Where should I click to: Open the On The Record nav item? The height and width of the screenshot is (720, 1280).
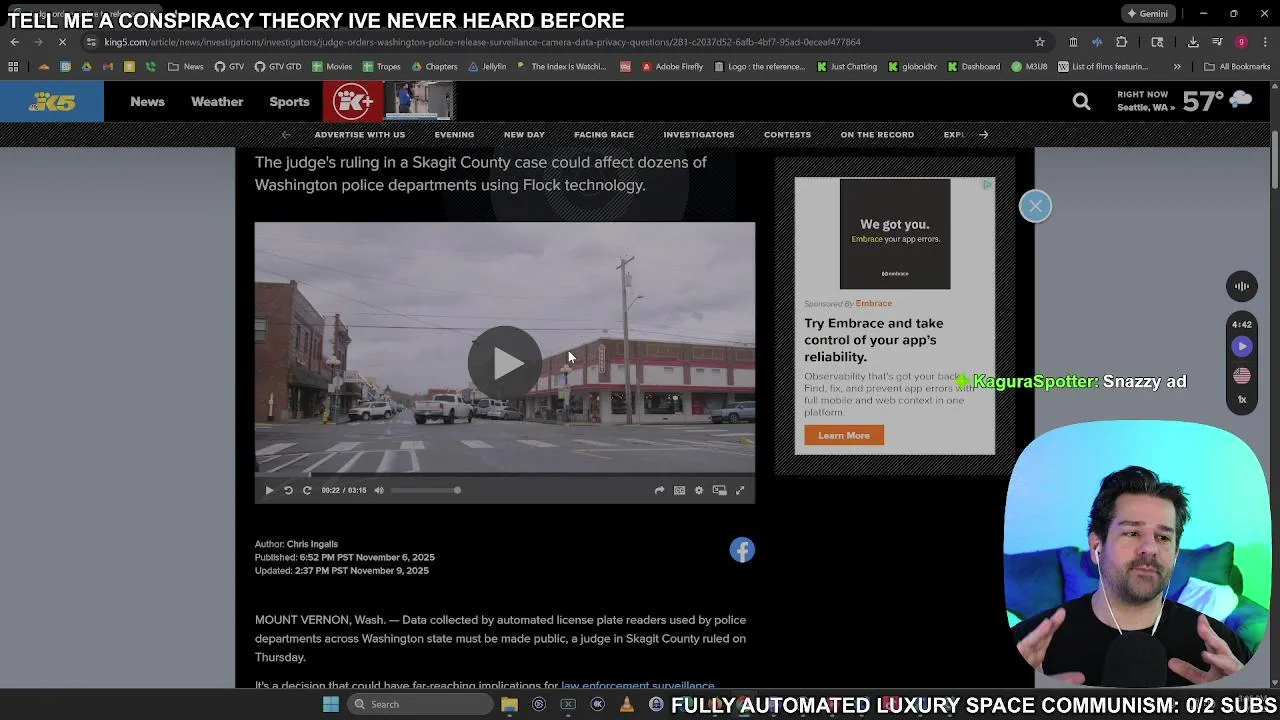click(877, 135)
